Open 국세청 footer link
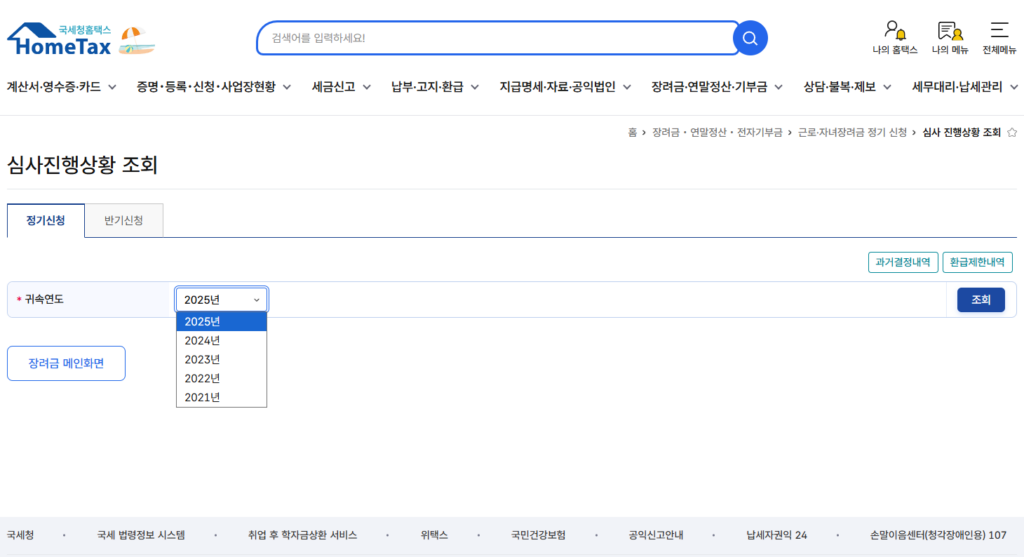 (x=20, y=535)
